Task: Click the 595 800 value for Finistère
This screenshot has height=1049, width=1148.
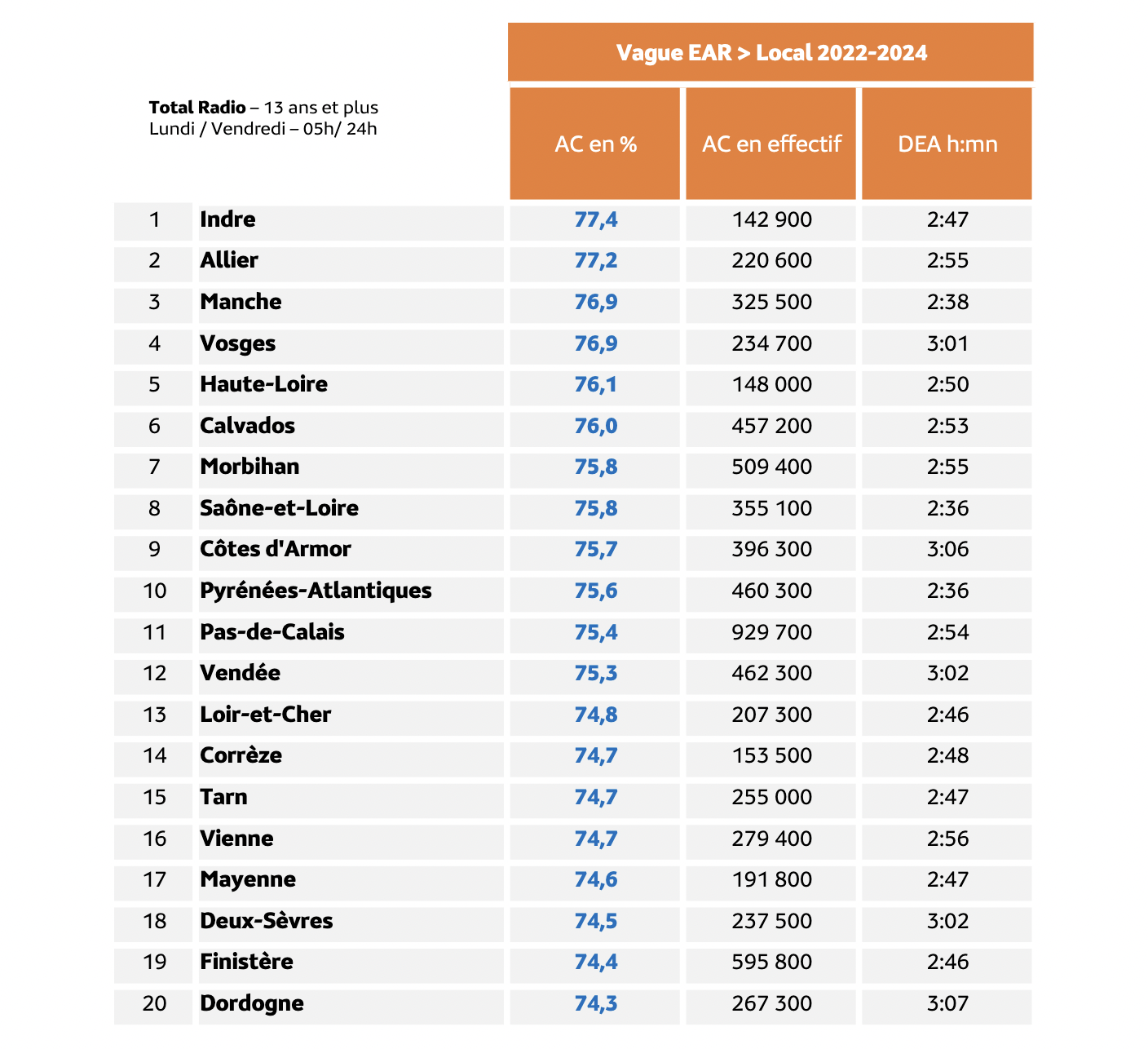Action: coord(771,963)
